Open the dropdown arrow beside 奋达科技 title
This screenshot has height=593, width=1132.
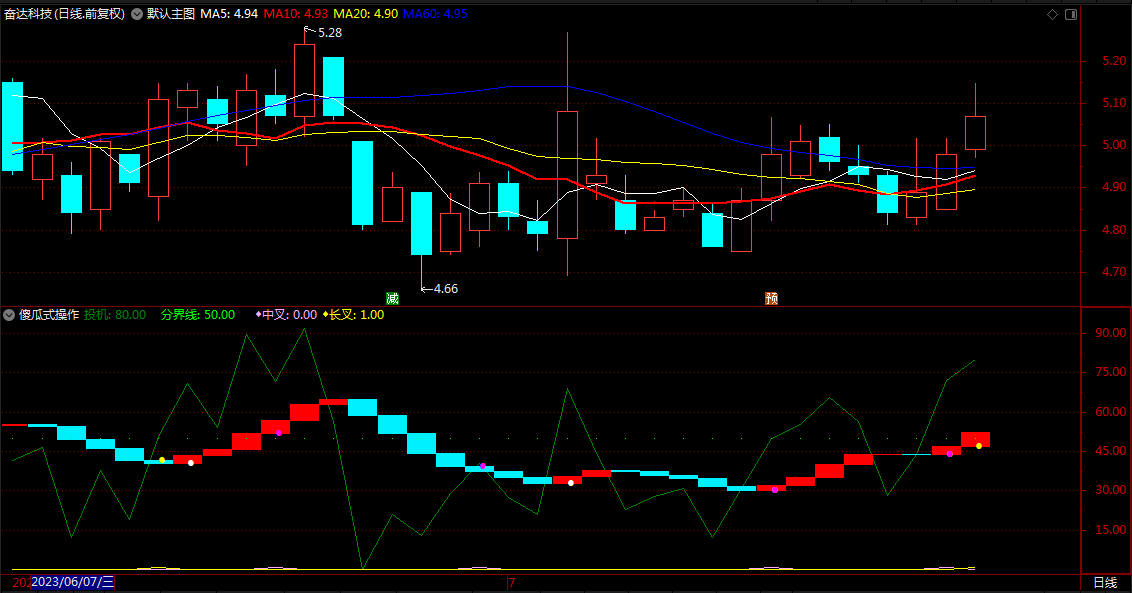click(x=136, y=14)
